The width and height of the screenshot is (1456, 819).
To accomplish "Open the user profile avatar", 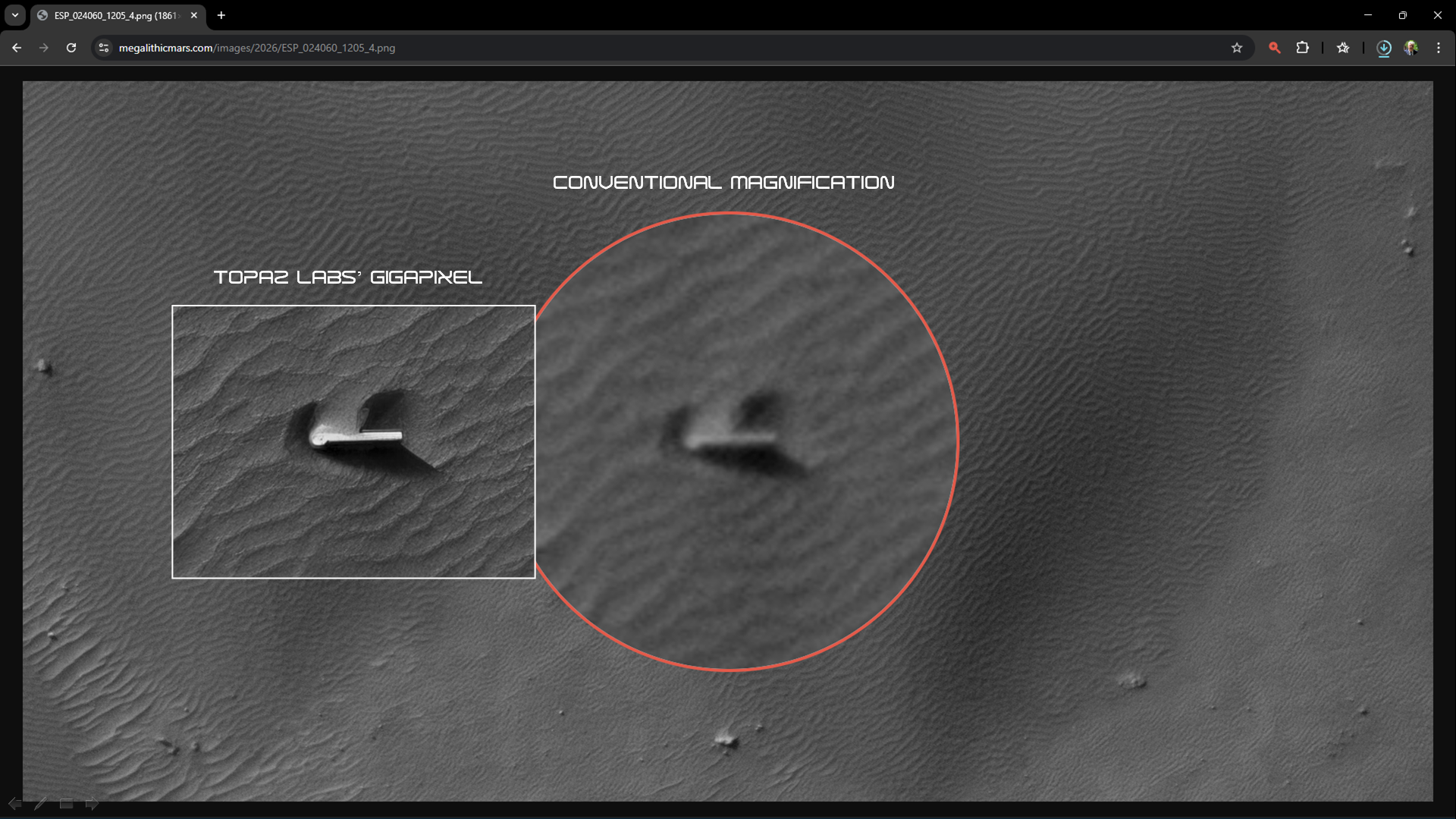I will pos(1410,48).
